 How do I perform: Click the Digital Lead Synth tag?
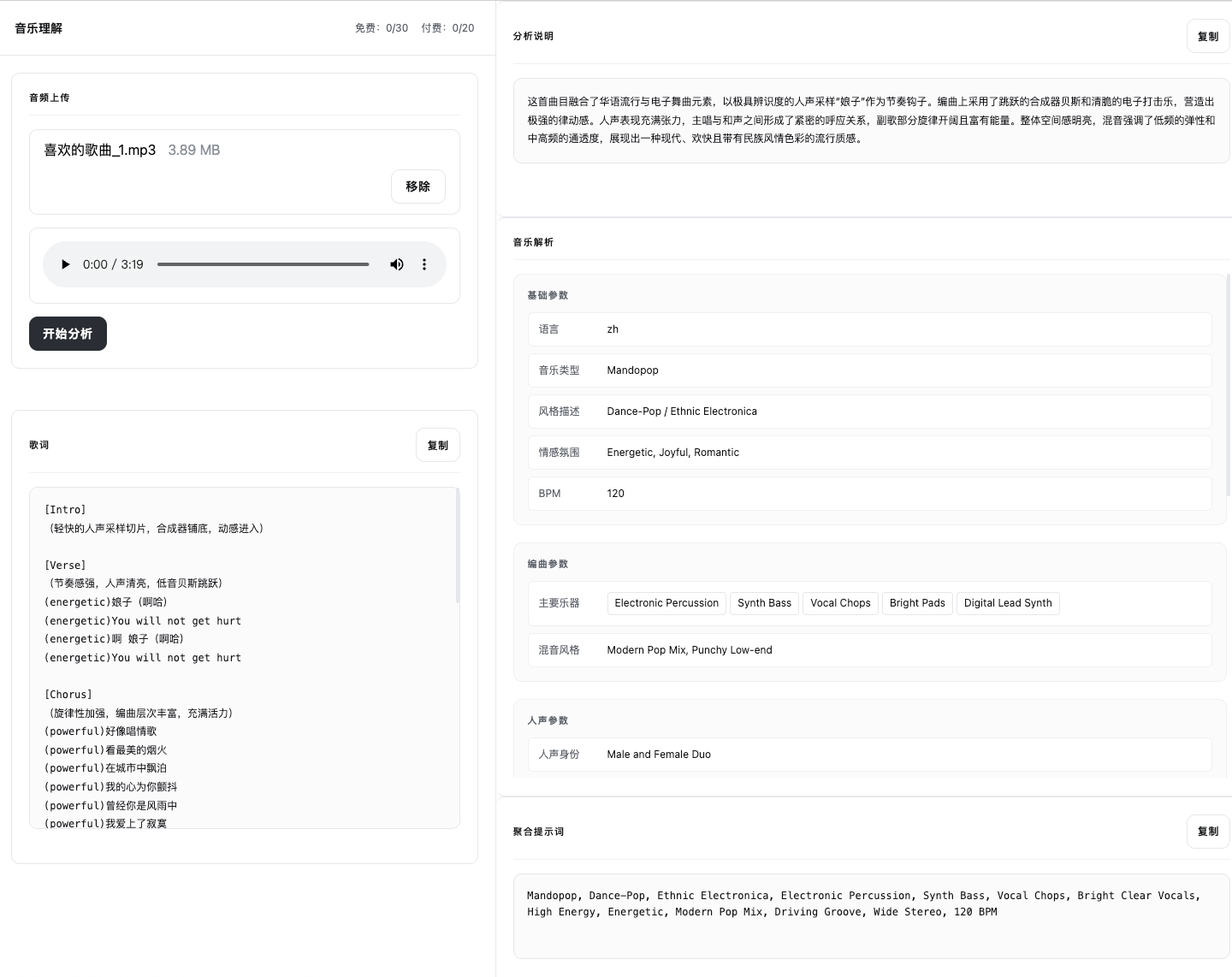click(1008, 603)
